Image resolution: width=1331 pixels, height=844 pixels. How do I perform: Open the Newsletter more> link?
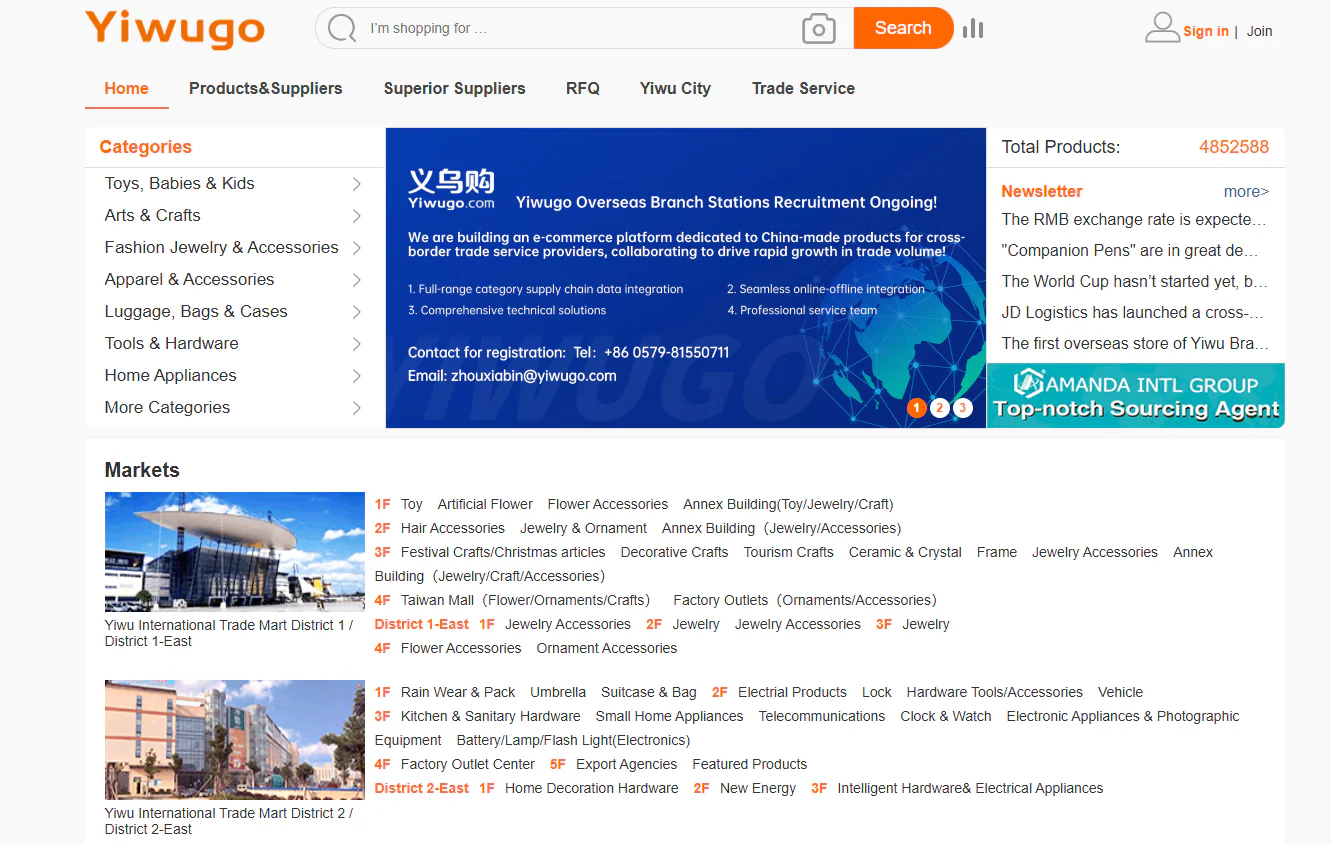point(1246,191)
